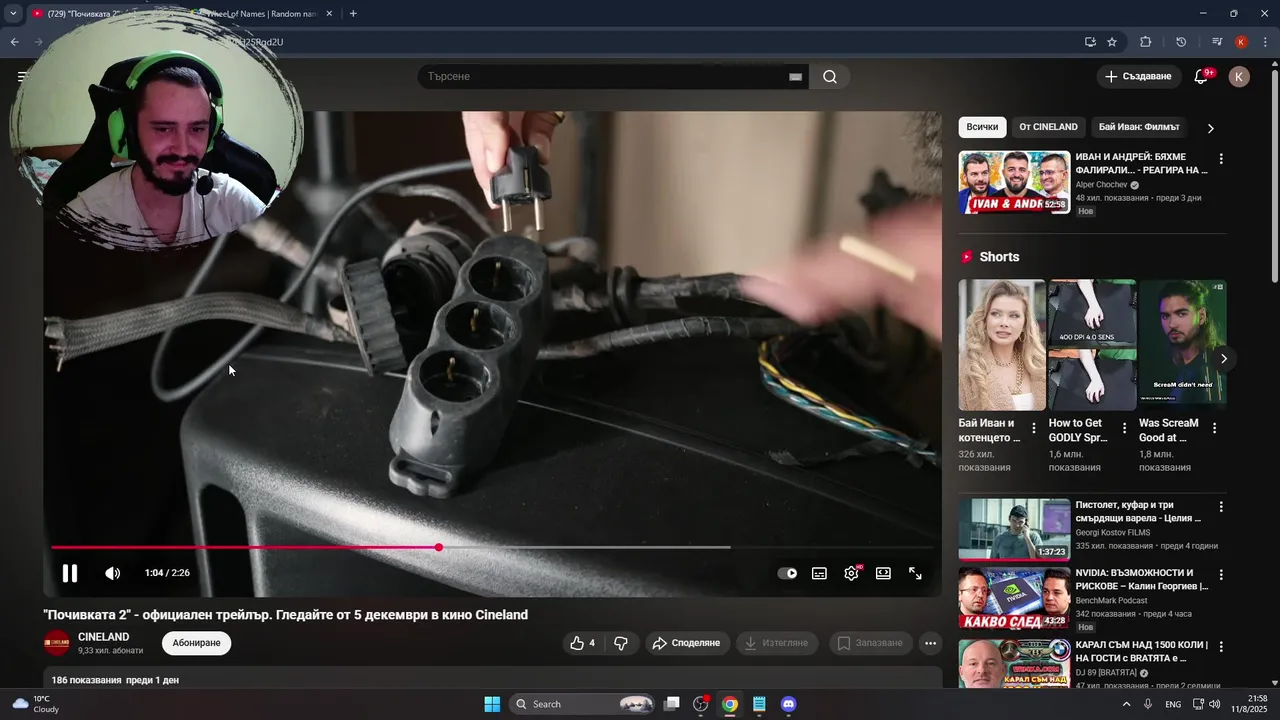Show hidden system tray icons
This screenshot has height=720, width=1280.
tap(1127, 704)
